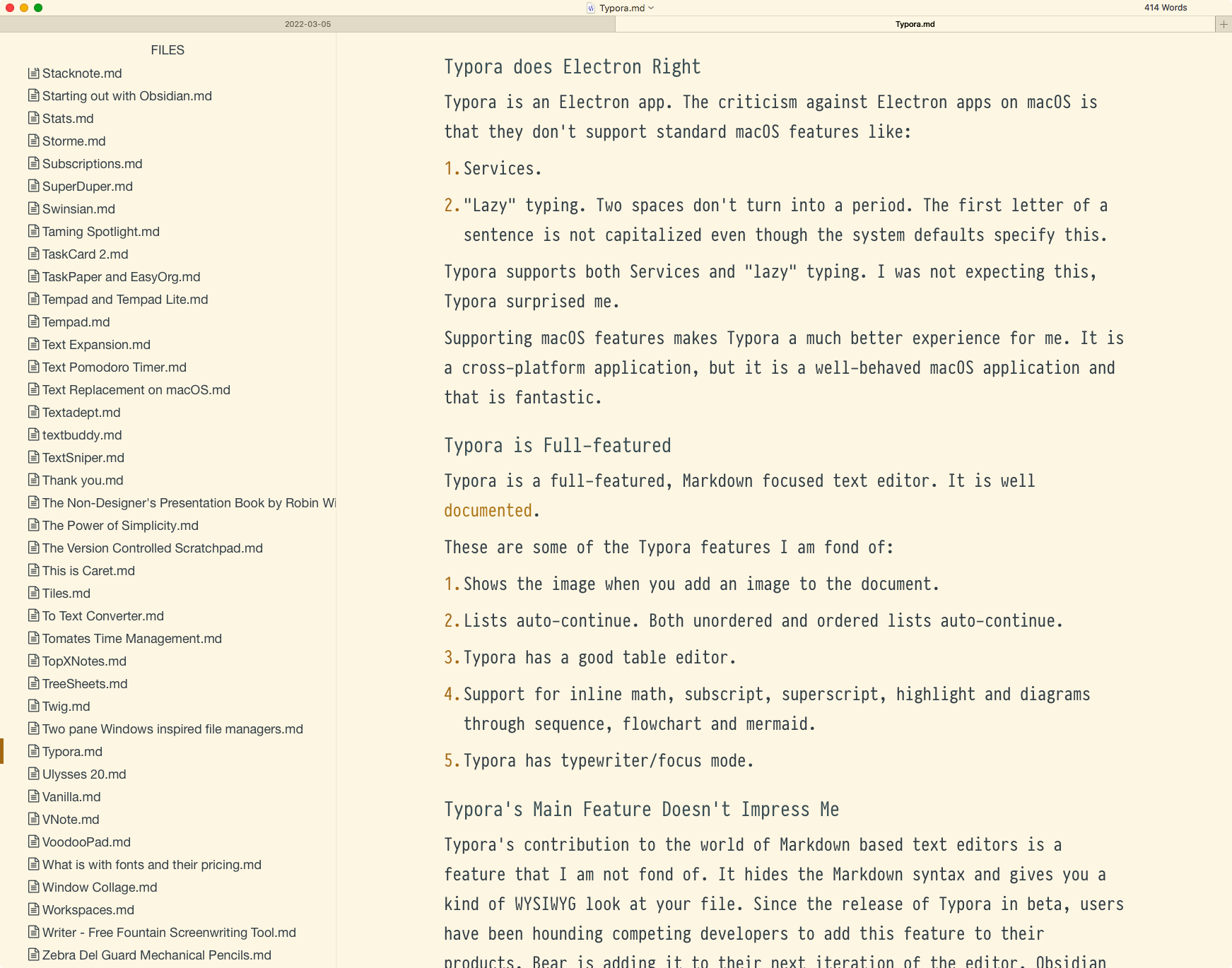Select This is Caret.md

[88, 570]
